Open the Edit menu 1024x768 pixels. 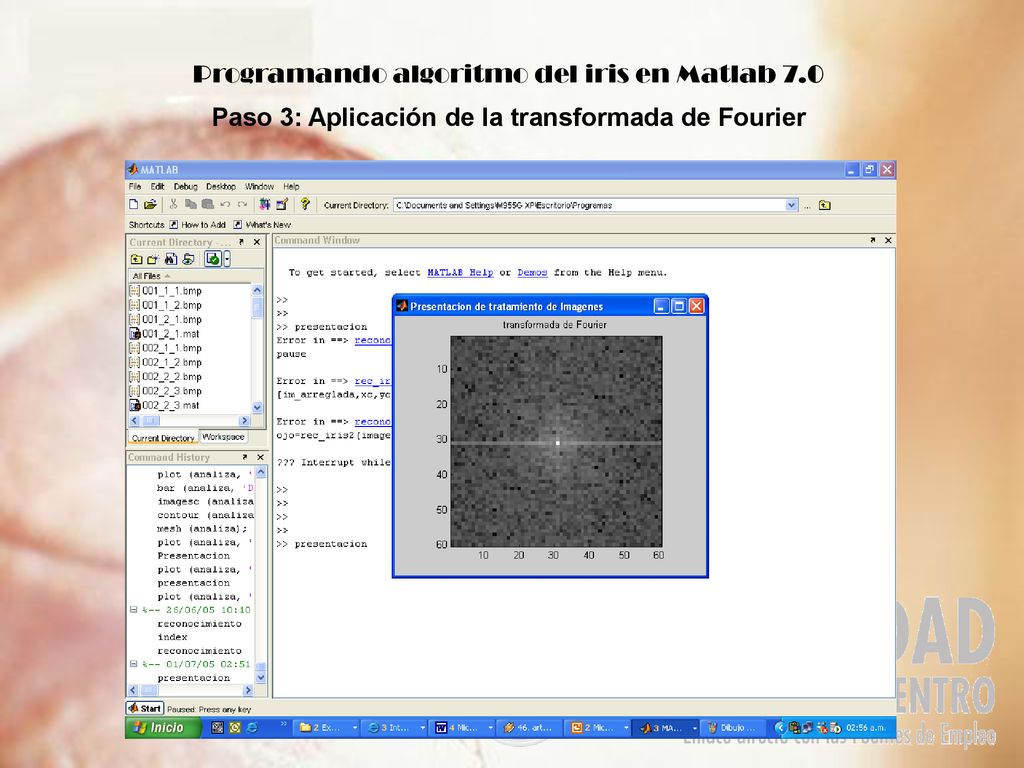pos(157,186)
